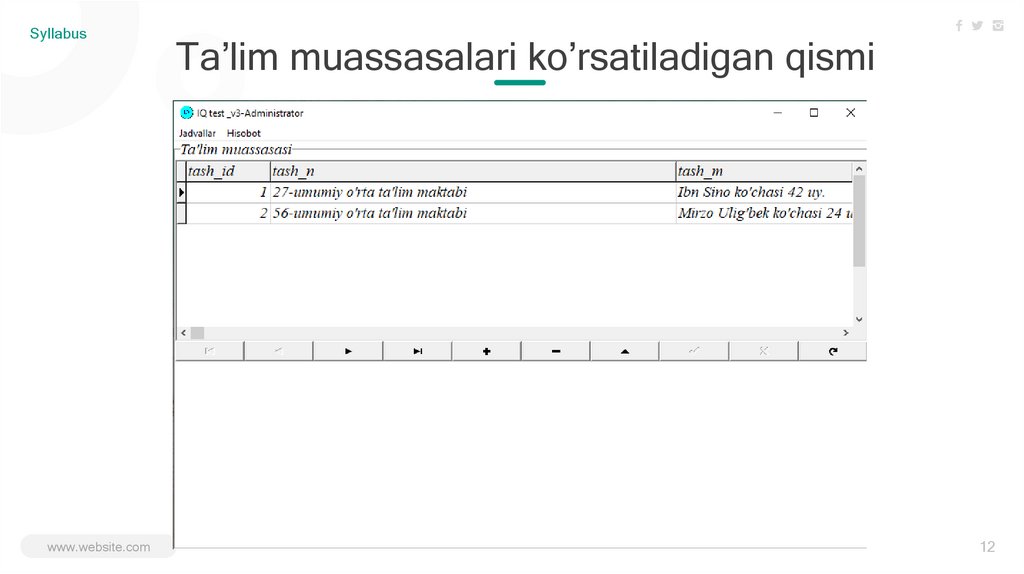Refresh data navigator button
The height and width of the screenshot is (574, 1024).
(833, 351)
